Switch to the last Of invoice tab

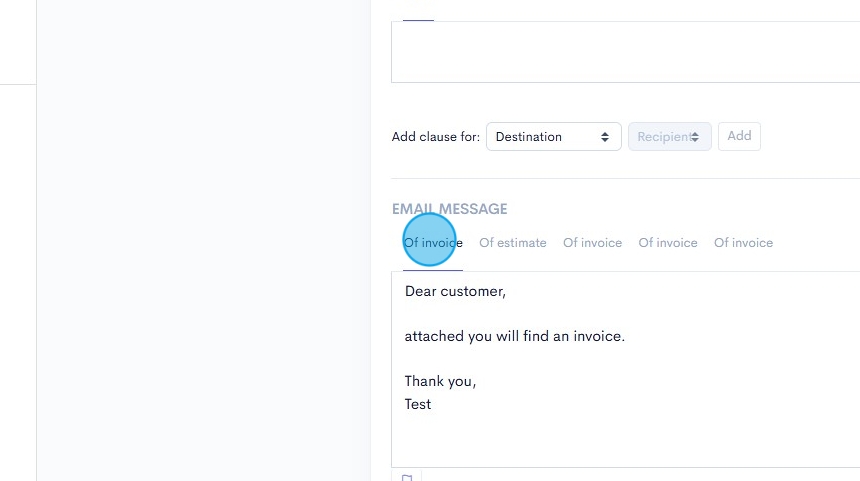coord(743,243)
